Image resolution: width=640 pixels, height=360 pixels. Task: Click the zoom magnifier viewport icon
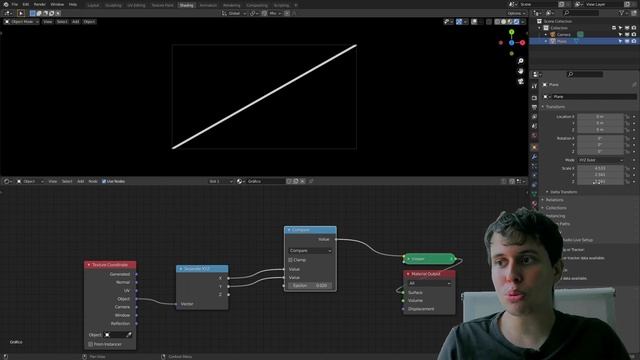[x=521, y=61]
